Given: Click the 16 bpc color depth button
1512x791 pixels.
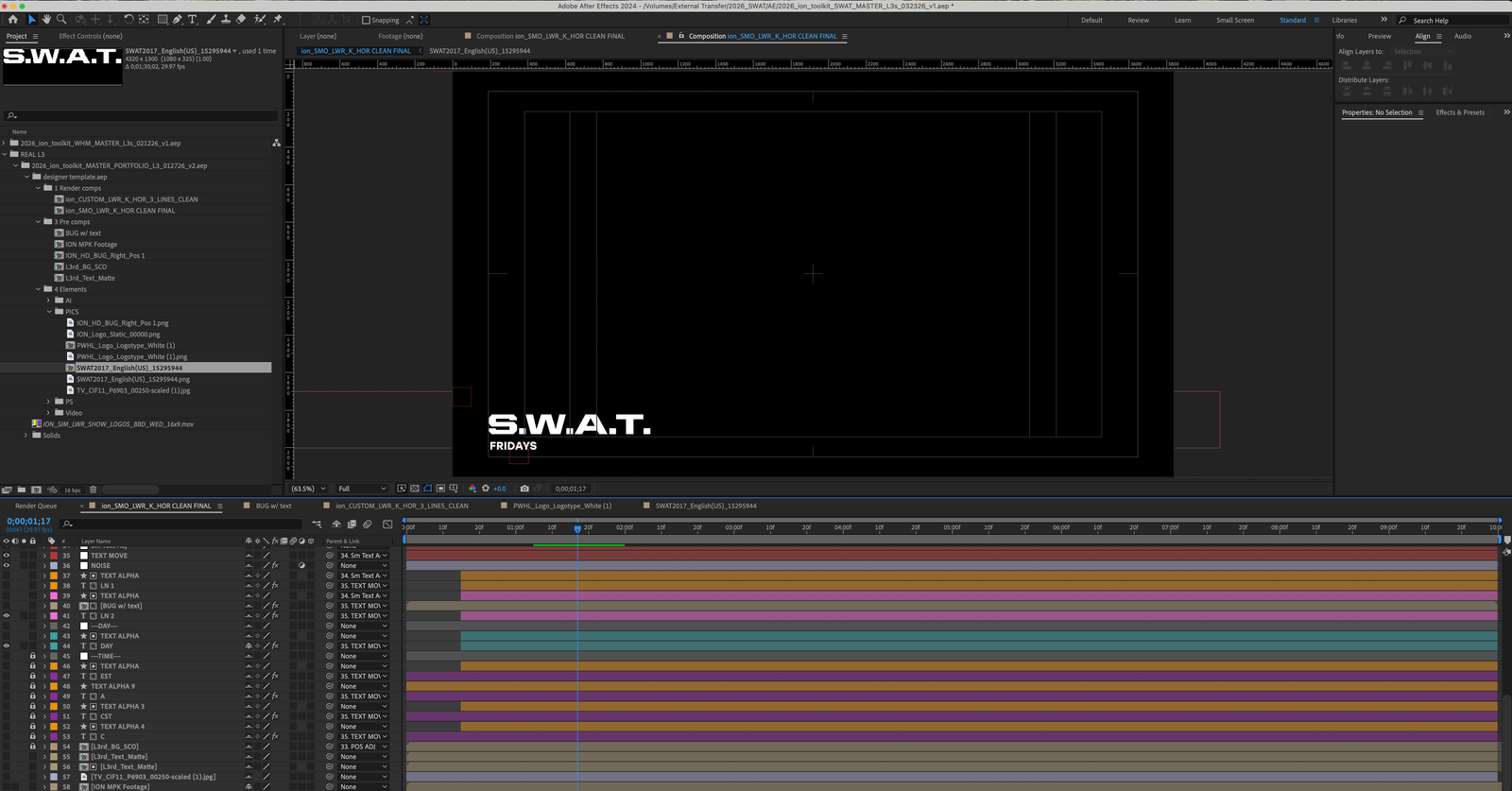Looking at the screenshot, I should click(72, 490).
